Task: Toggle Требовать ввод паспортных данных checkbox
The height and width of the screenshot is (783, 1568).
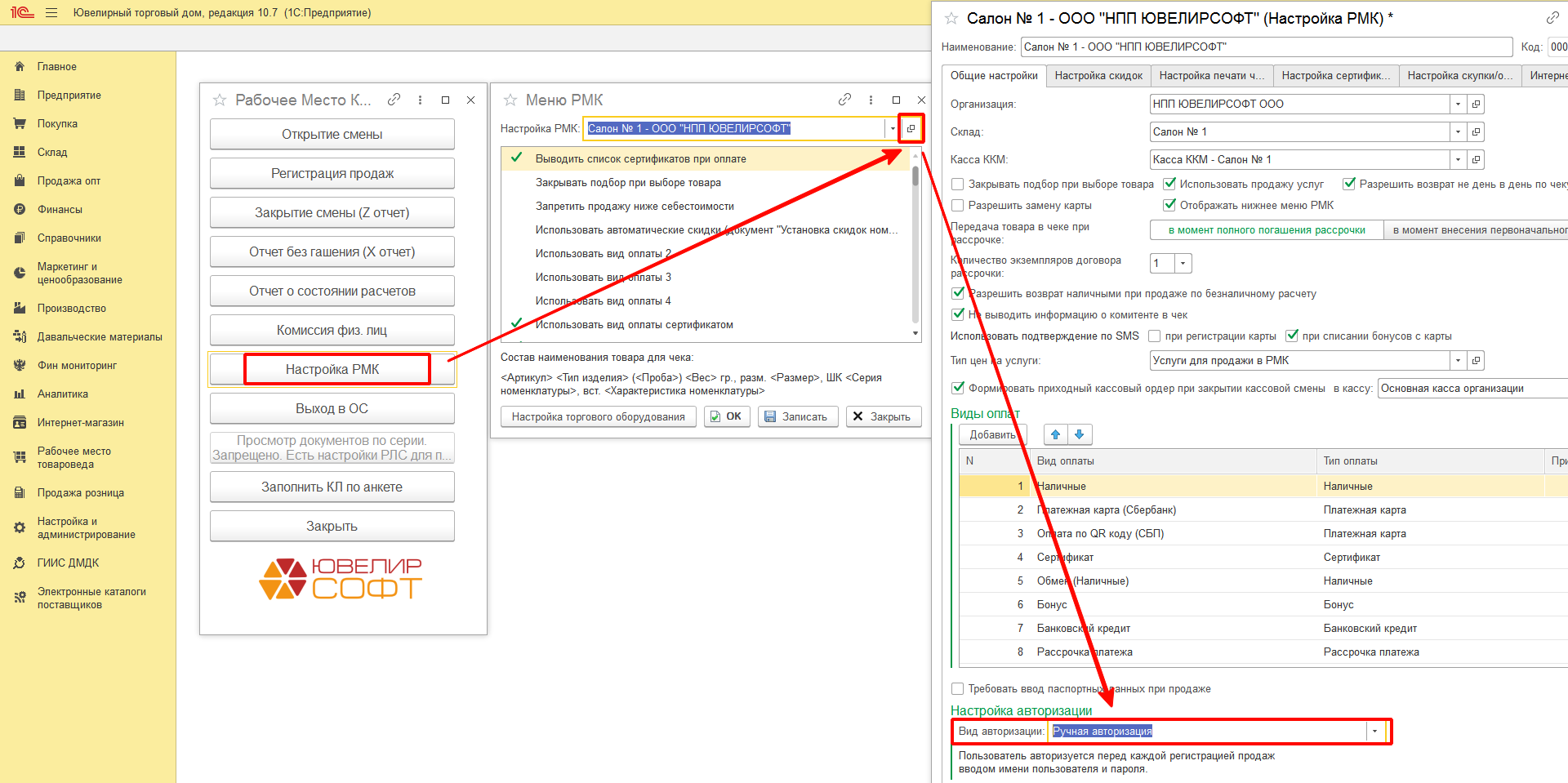Action: tap(958, 689)
